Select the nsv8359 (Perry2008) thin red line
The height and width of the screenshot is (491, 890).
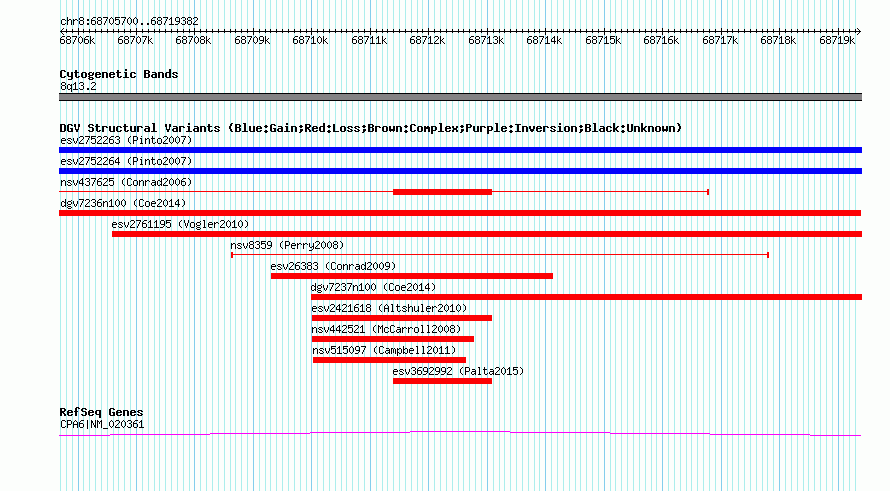[x=499, y=255]
